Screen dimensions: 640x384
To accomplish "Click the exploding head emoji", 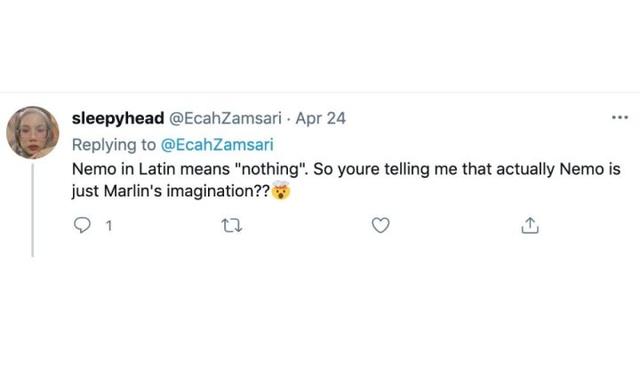I will click(x=281, y=190).
